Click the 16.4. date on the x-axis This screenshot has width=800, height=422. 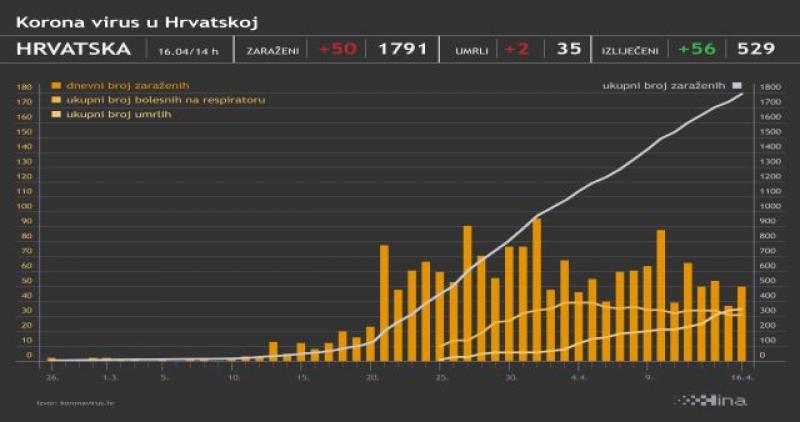[x=742, y=379]
